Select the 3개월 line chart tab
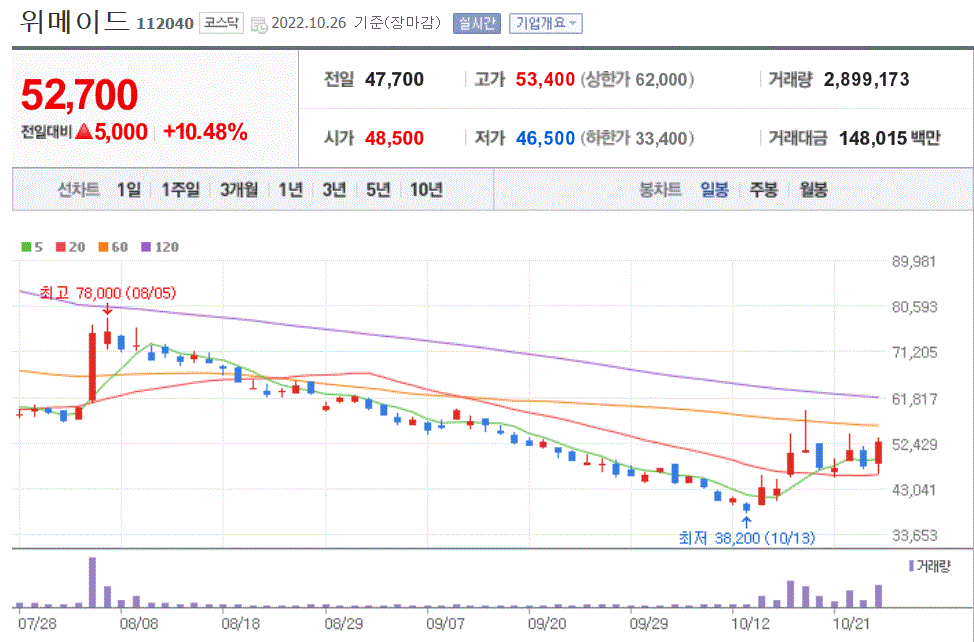Viewport: 974px width, 642px height. click(239, 189)
